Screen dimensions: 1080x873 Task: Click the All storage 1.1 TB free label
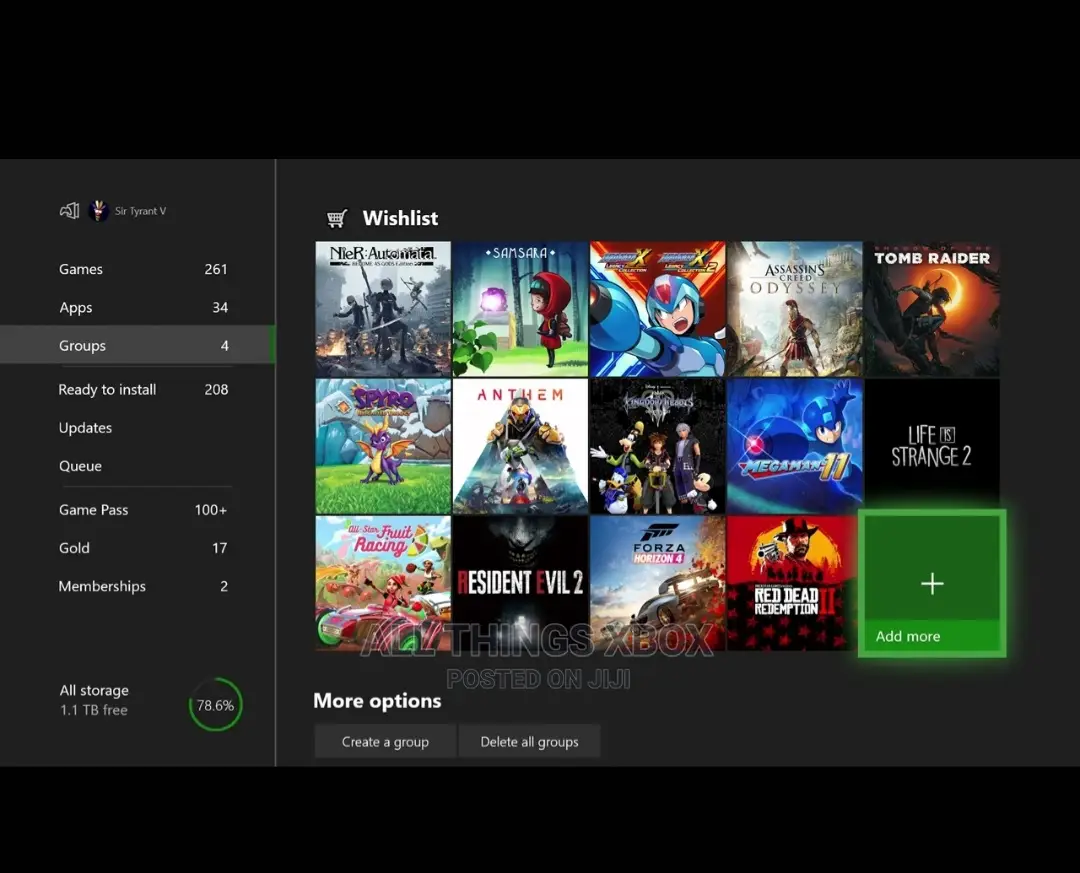click(x=94, y=700)
